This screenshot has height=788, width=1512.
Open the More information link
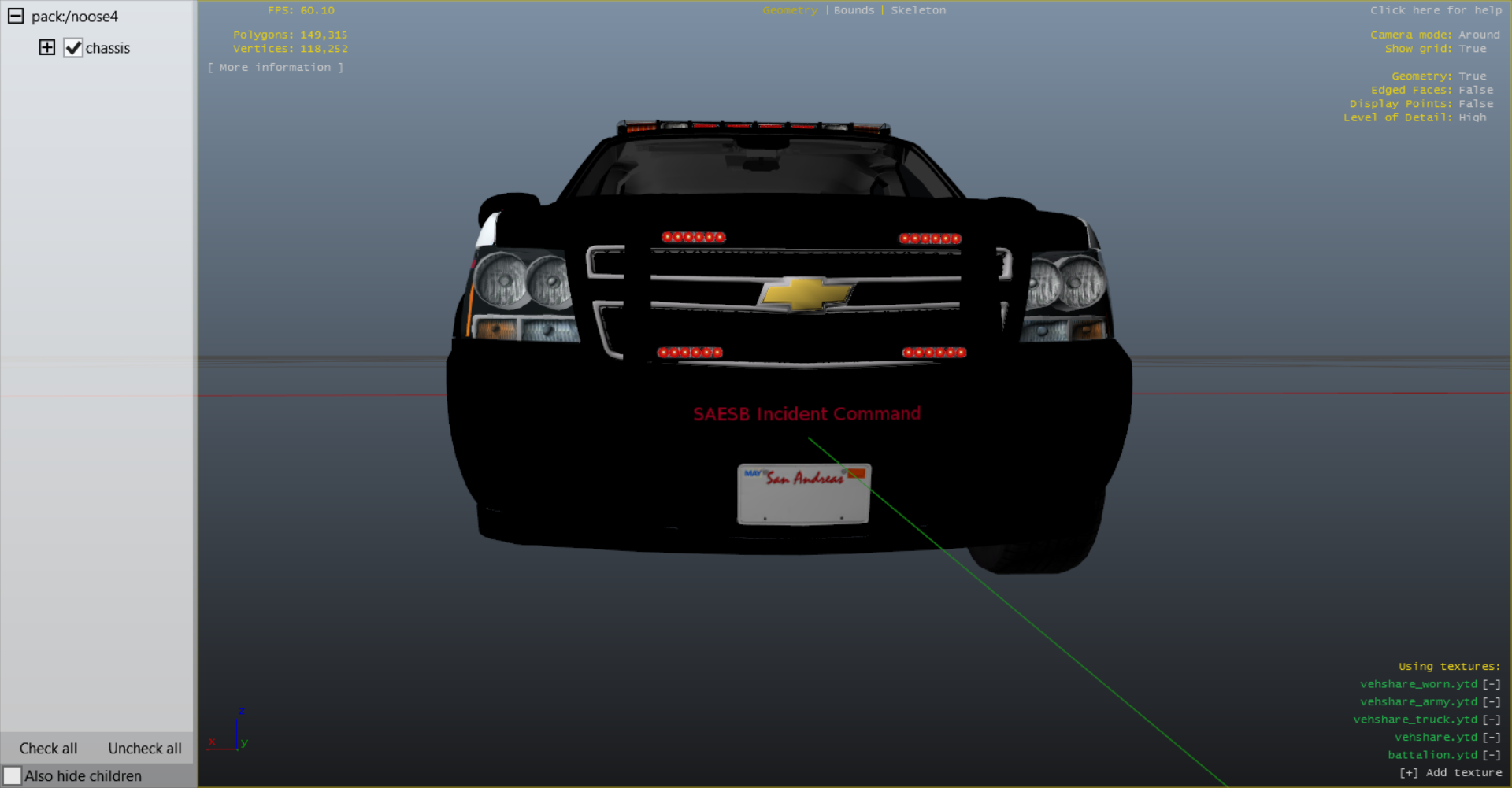point(276,68)
